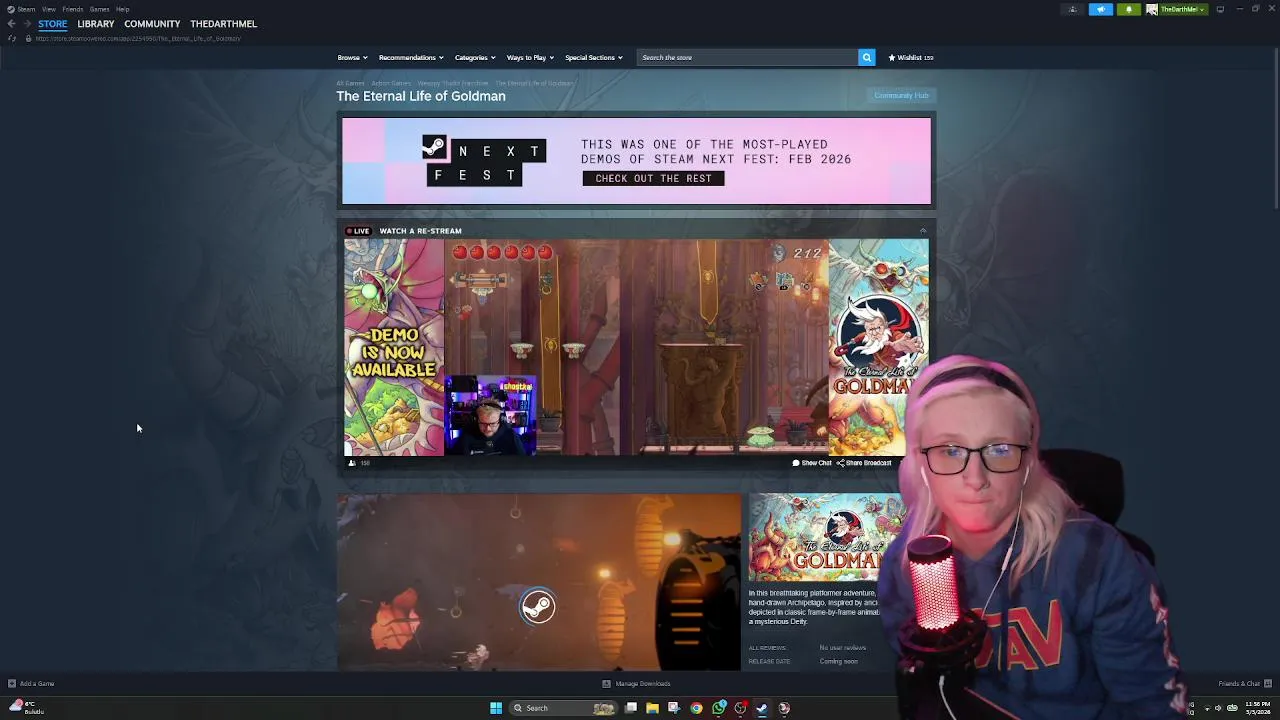This screenshot has height=720, width=1280.
Task: Reload the store page
Action: click(x=11, y=38)
